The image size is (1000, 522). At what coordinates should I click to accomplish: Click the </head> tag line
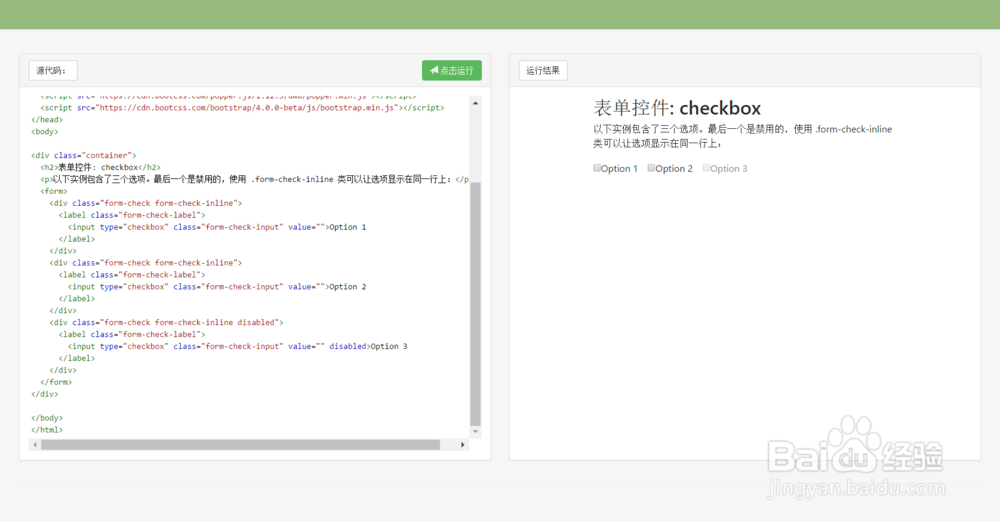[47, 119]
